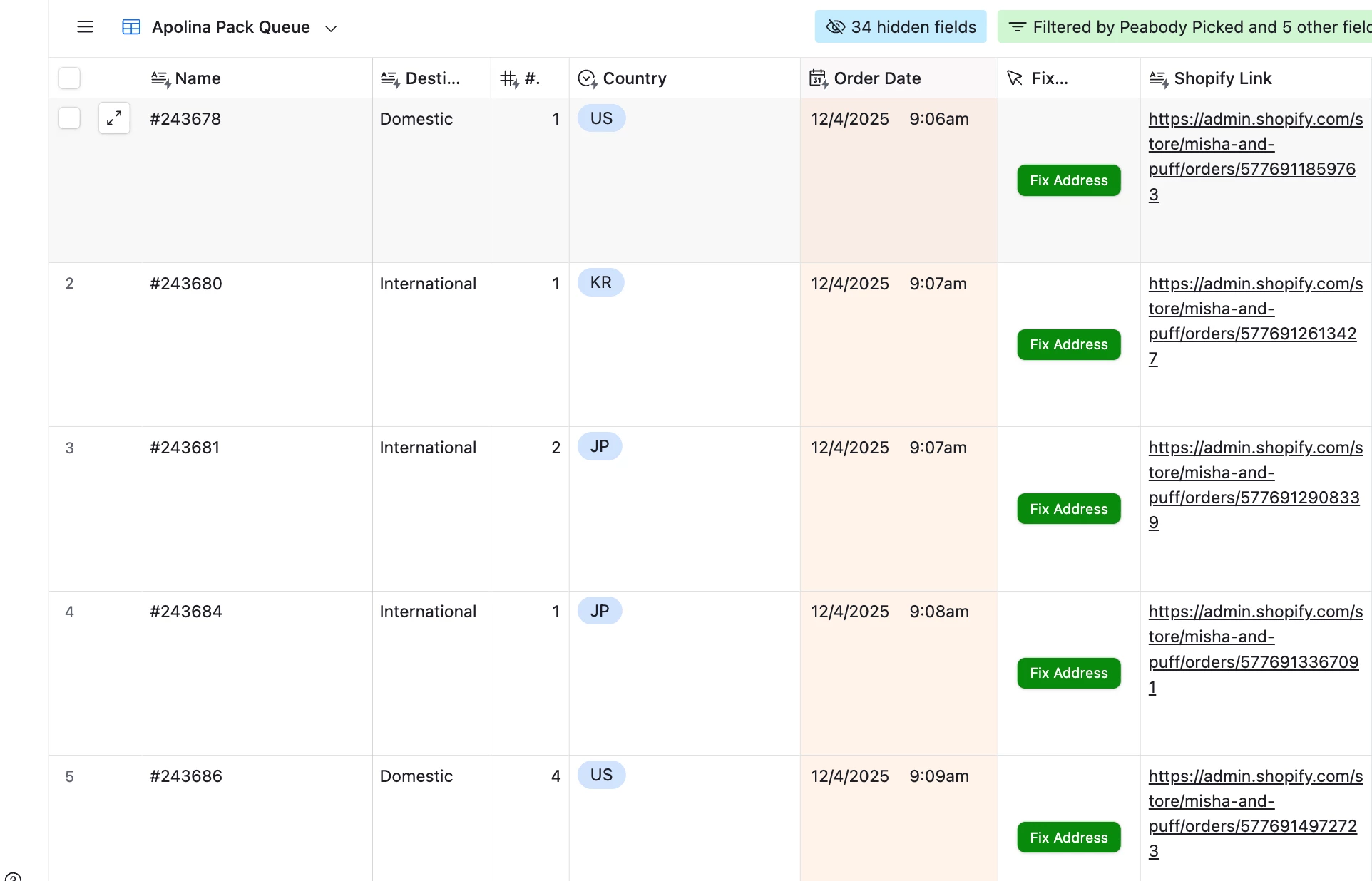The width and height of the screenshot is (1372, 881).
Task: Open the 34 hidden fields menu
Action: (x=901, y=27)
